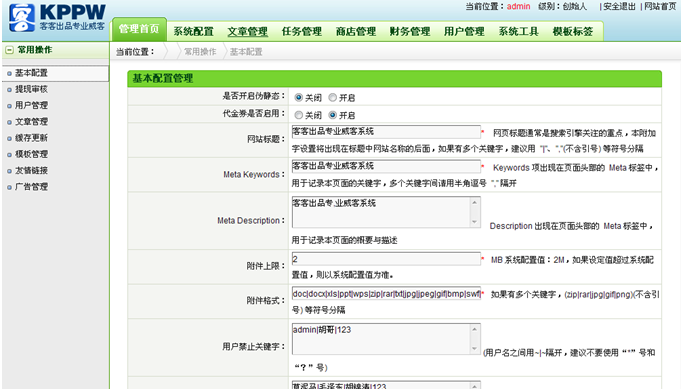Viewport: 681px width, 389px height.
Task: Click the KPPW logo icon
Action: (22, 18)
